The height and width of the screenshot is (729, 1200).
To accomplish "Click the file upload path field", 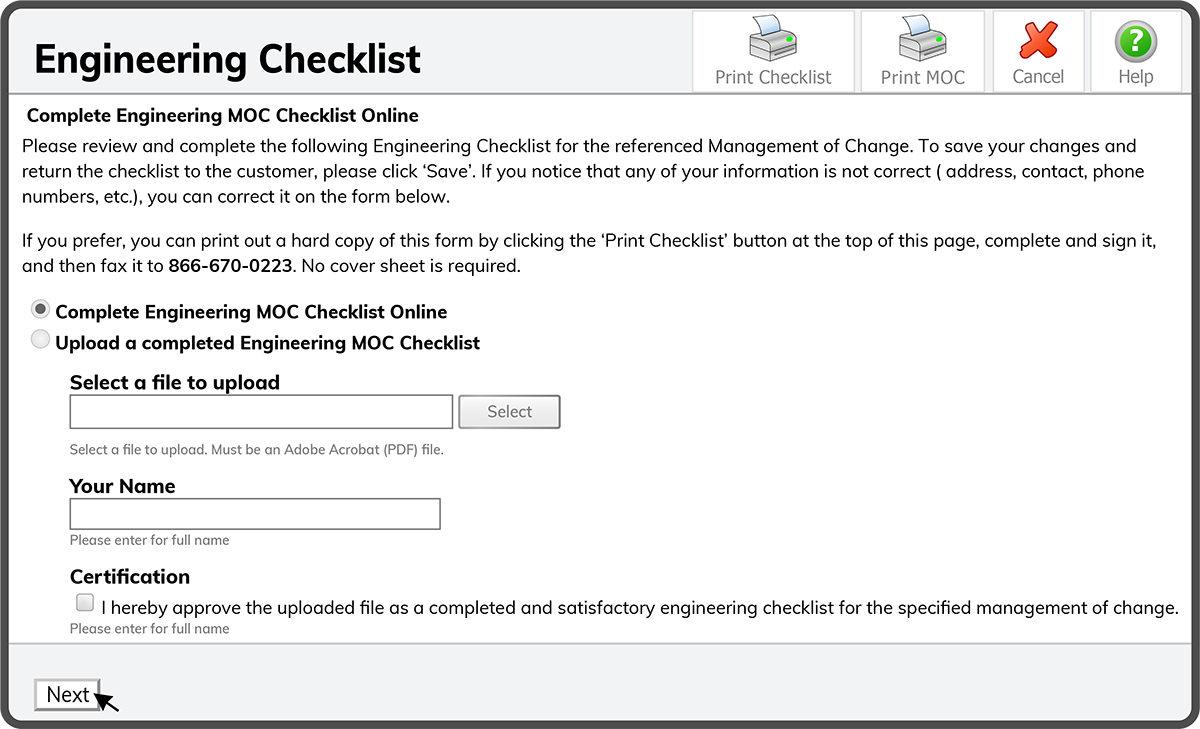I will (x=260, y=411).
